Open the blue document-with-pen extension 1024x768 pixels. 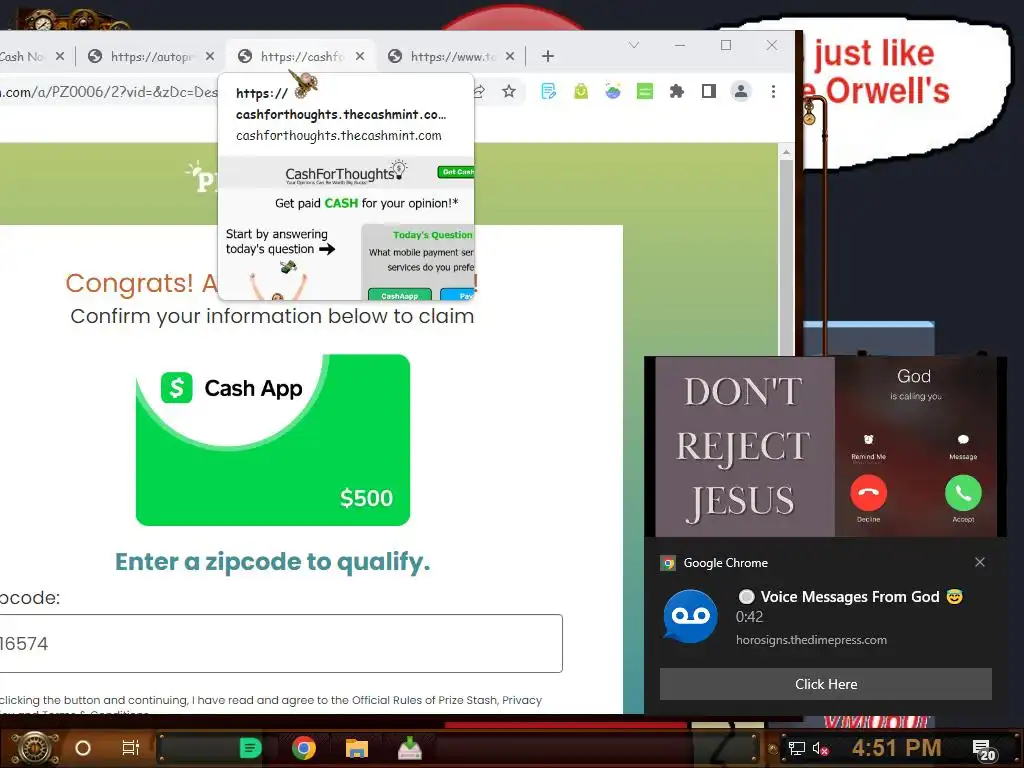coord(549,91)
